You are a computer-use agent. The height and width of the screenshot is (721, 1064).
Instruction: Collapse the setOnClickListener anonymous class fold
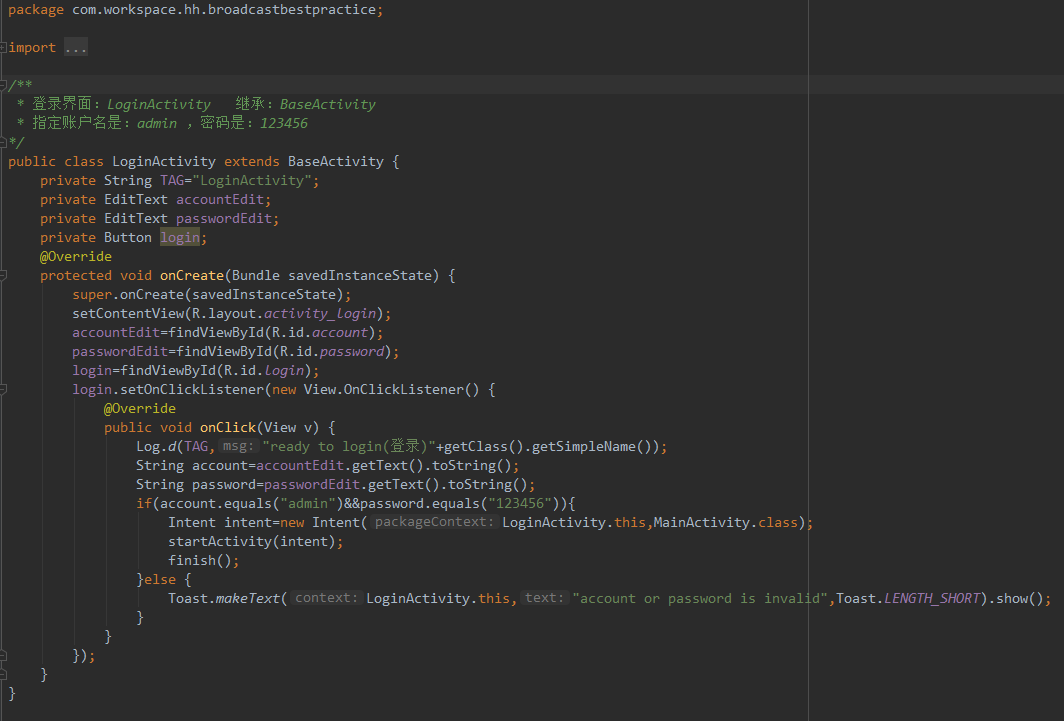click(x=3, y=389)
